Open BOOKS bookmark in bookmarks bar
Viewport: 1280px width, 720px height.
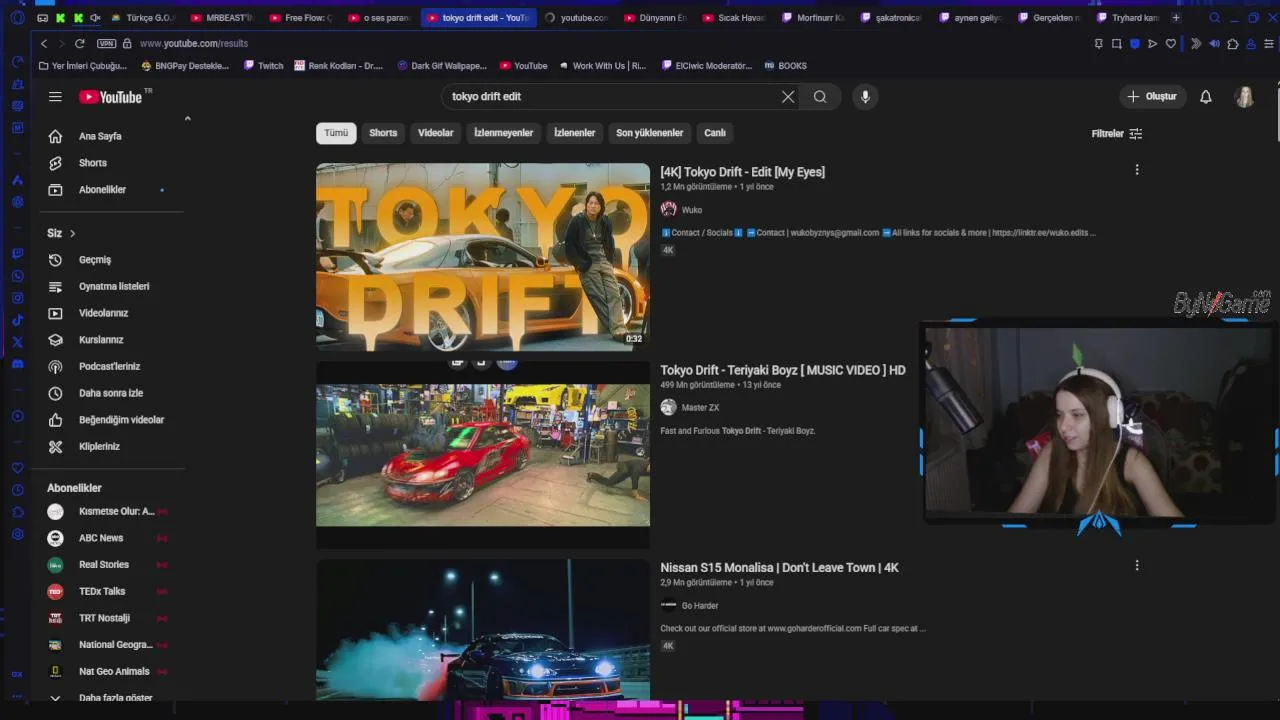(786, 66)
